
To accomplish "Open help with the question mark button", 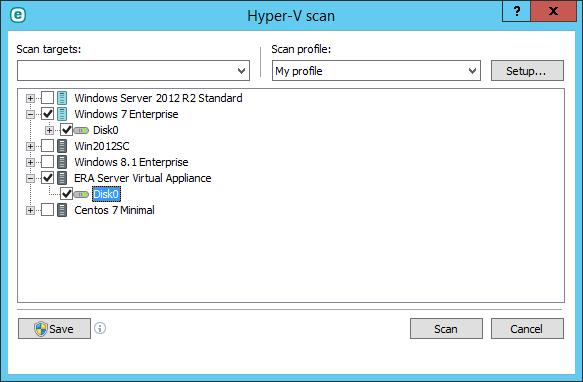I will coord(516,11).
